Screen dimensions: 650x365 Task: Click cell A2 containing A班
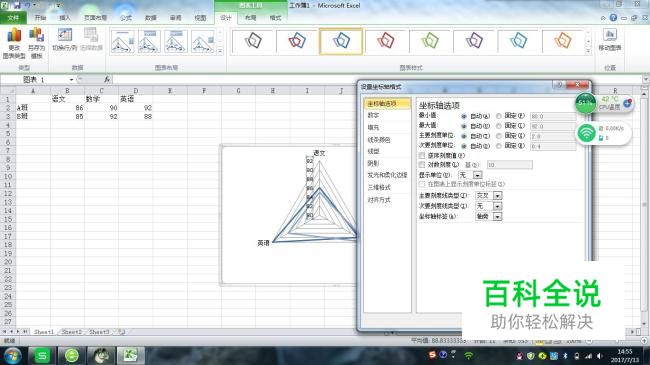coord(33,108)
